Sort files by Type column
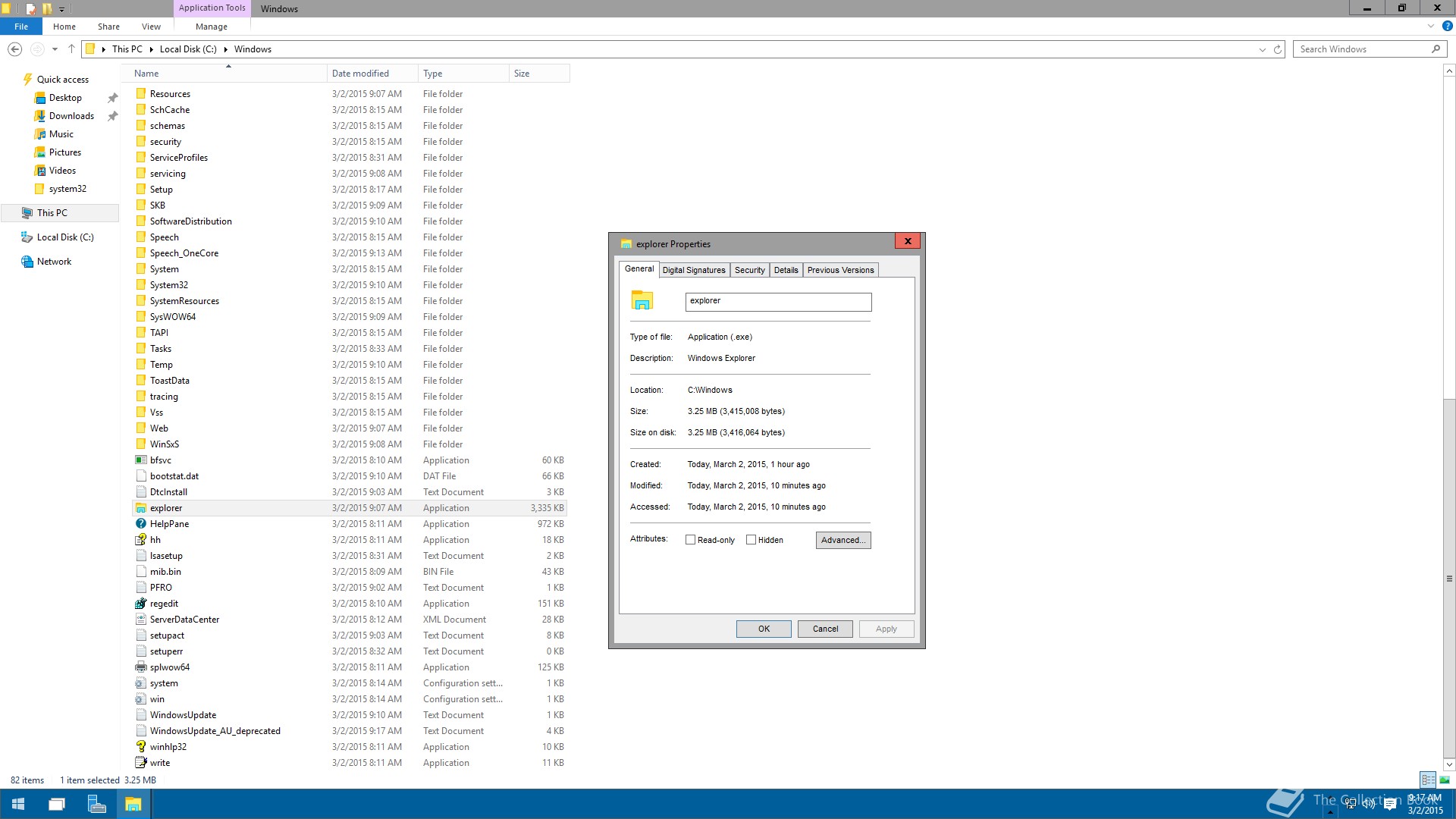The image size is (1456, 819). click(463, 74)
